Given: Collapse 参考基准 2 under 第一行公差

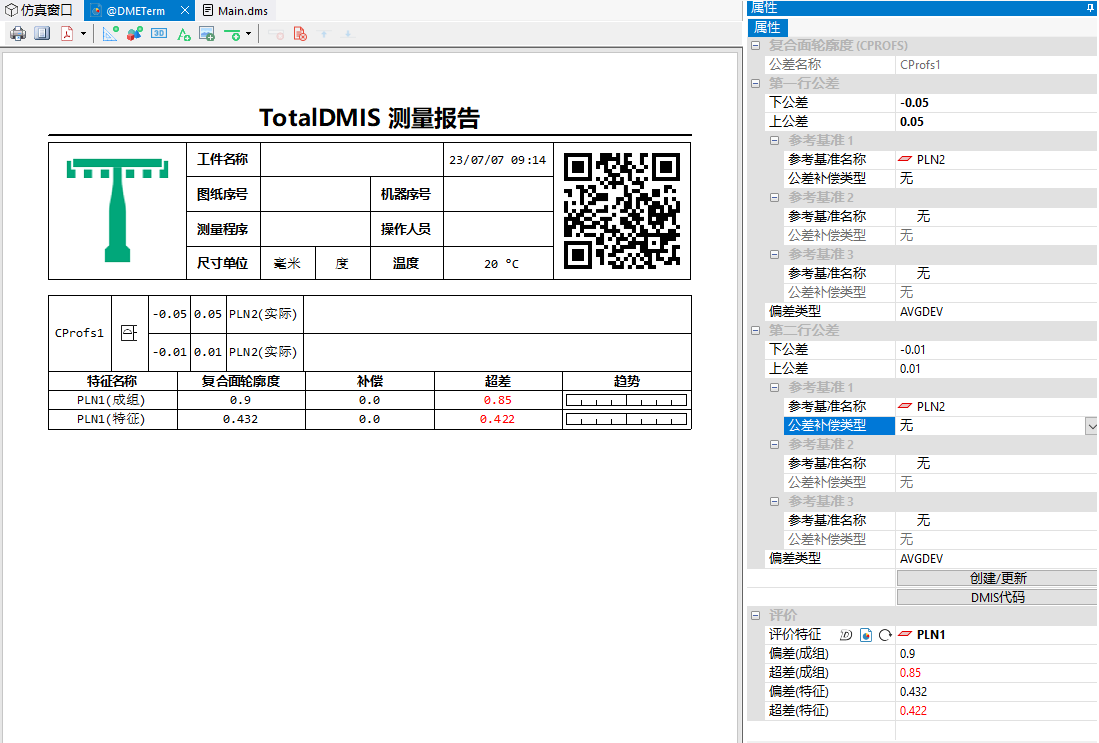Looking at the screenshot, I should [x=774, y=198].
